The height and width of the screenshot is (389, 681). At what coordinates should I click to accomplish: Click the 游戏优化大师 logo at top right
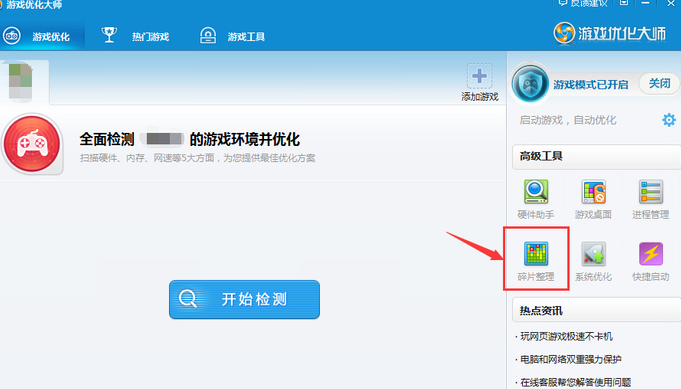tap(610, 33)
